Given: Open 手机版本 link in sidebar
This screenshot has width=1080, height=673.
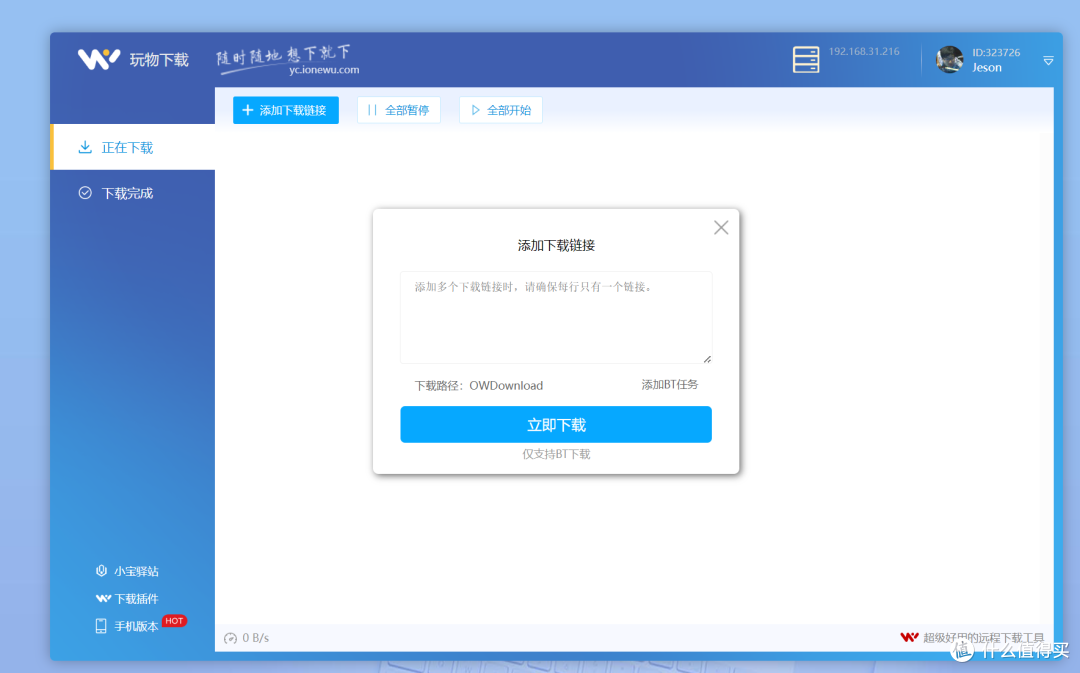Looking at the screenshot, I should click(x=136, y=626).
